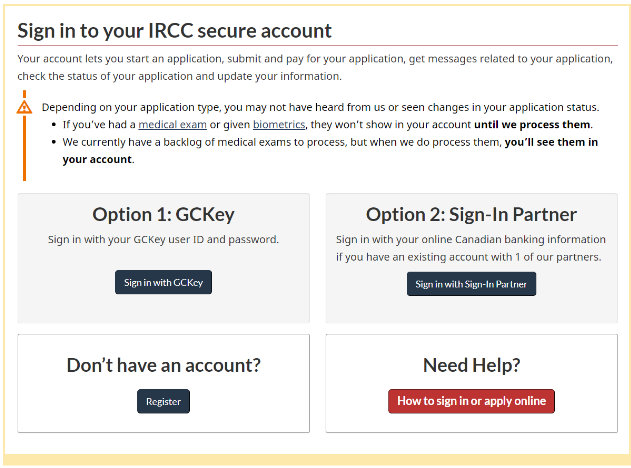631x468 pixels.
Task: Click the bold text 'you'll see them in your account'
Action: (330, 151)
